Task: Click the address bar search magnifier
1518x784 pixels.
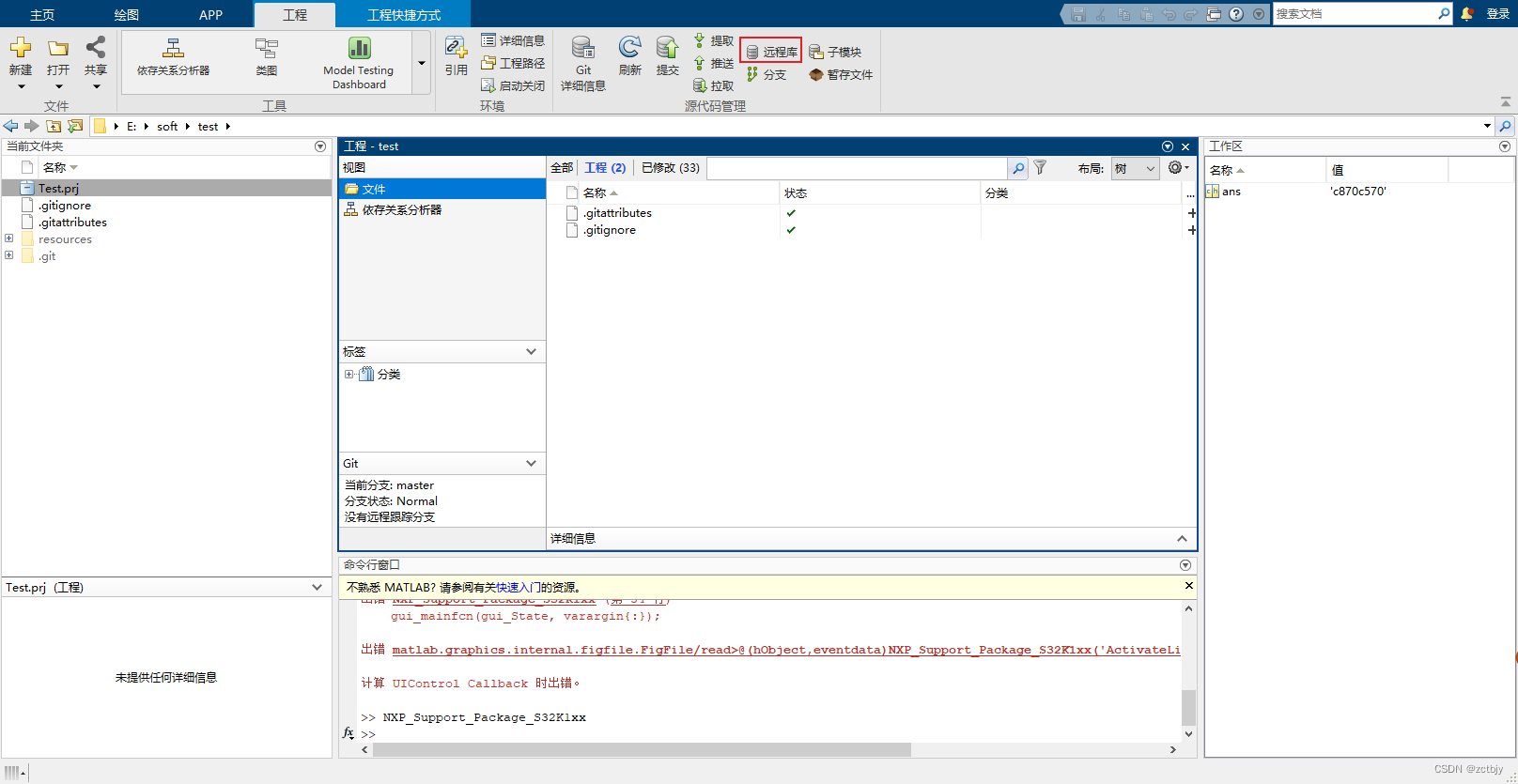Action: 1506,126
